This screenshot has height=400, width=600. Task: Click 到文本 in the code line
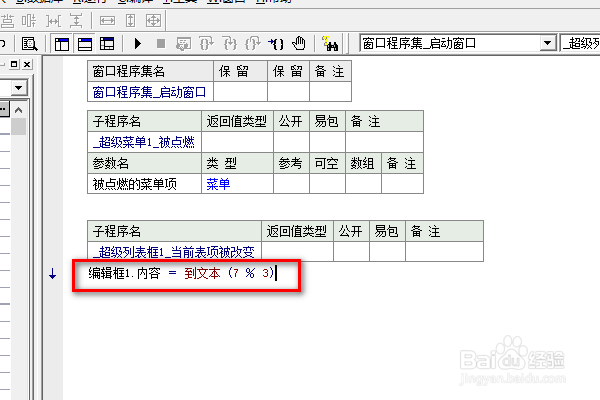pos(202,273)
